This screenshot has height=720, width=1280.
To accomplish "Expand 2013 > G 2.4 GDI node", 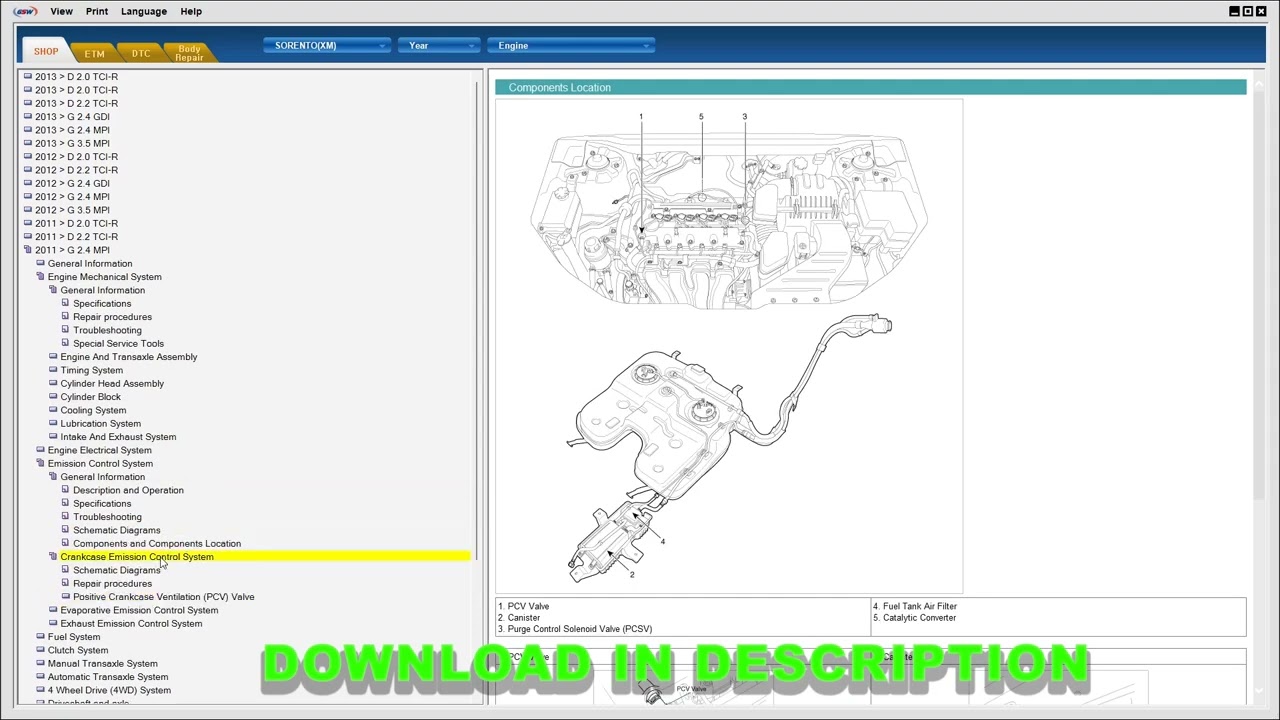I will [28, 116].
